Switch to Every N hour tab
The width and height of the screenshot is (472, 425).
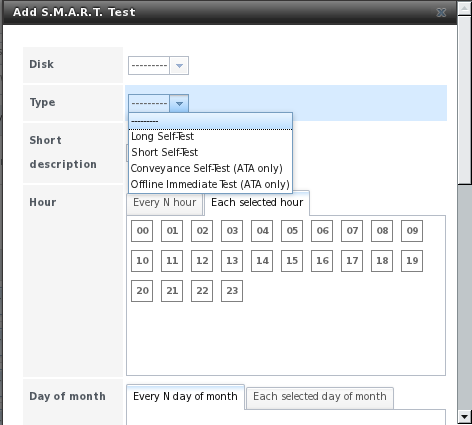165,203
